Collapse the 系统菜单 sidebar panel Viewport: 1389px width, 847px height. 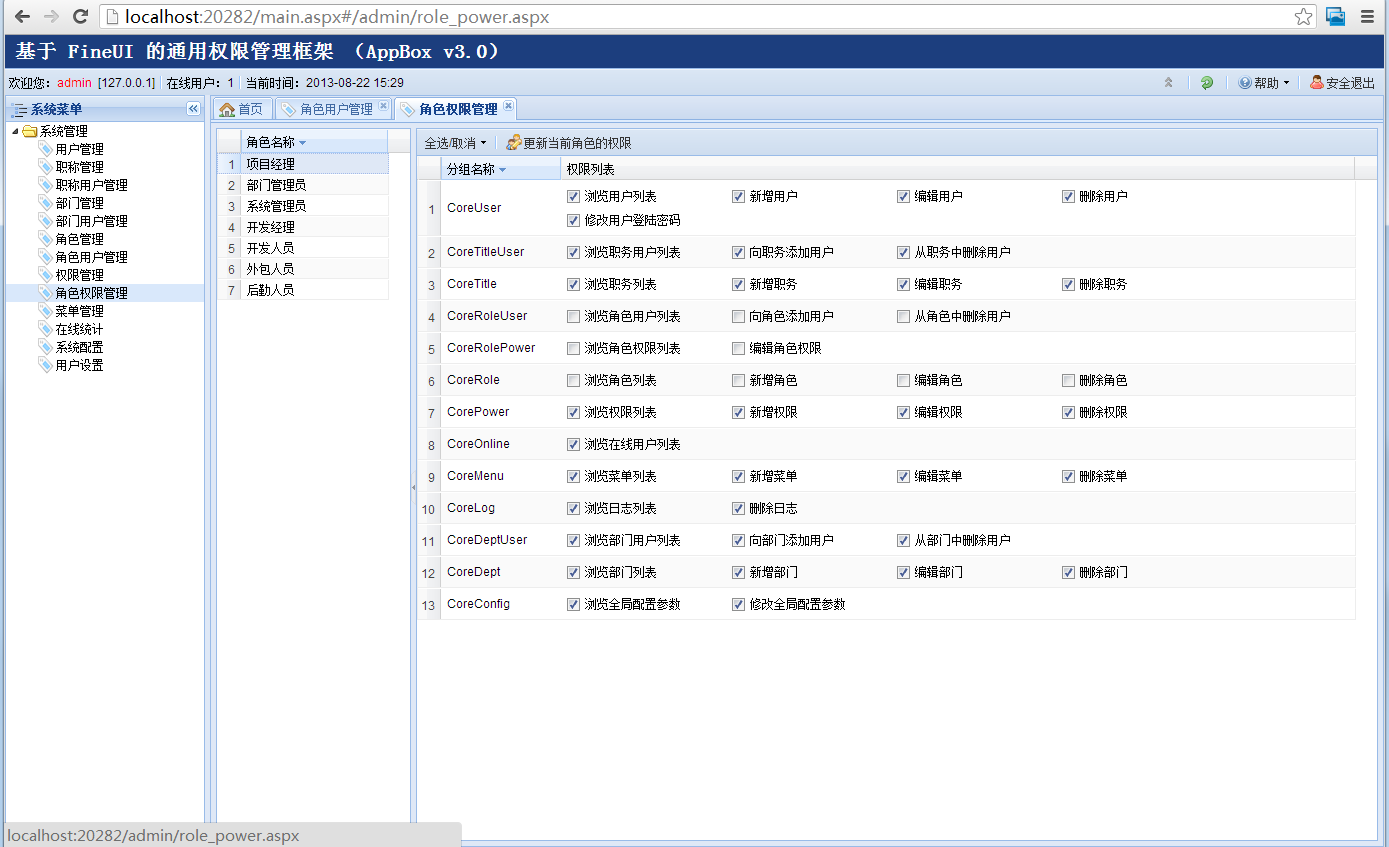[x=193, y=109]
